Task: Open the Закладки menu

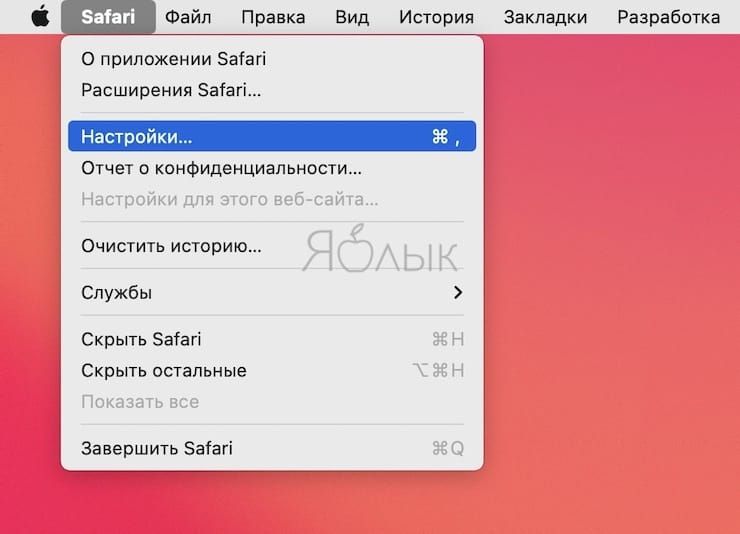Action: pos(545,17)
